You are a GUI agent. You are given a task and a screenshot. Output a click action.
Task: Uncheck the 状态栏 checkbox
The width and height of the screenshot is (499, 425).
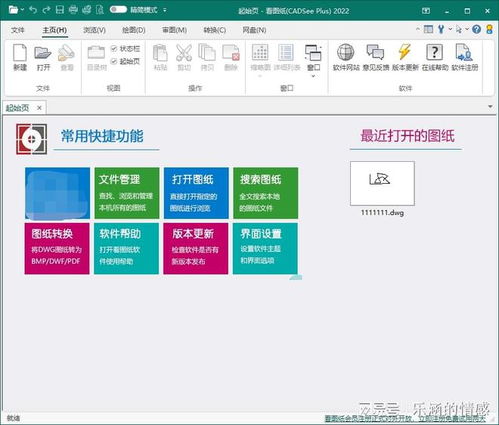pyautogui.click(x=114, y=49)
